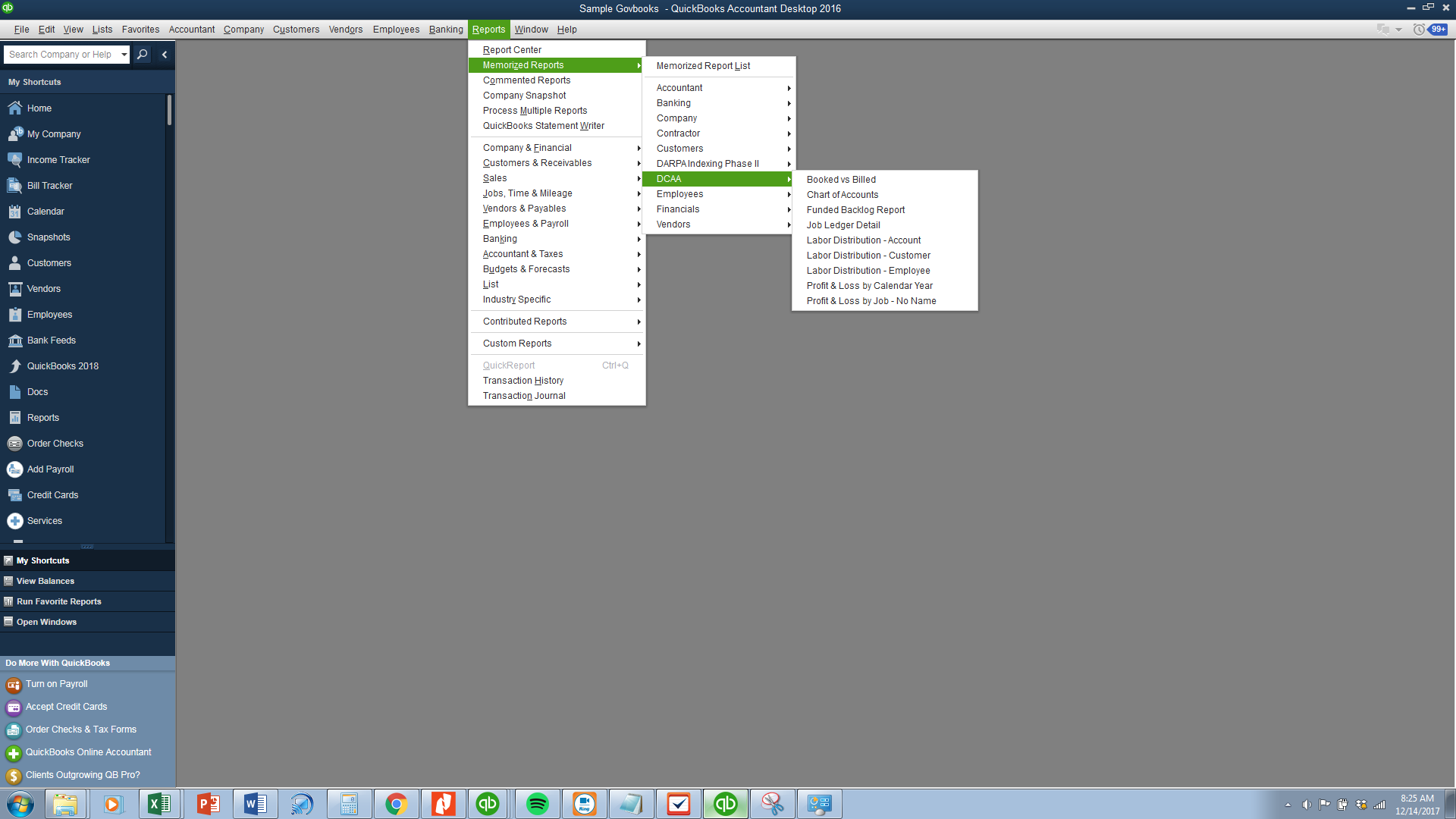Open Google Chrome from the taskbar
The image size is (1456, 819).
point(396,804)
